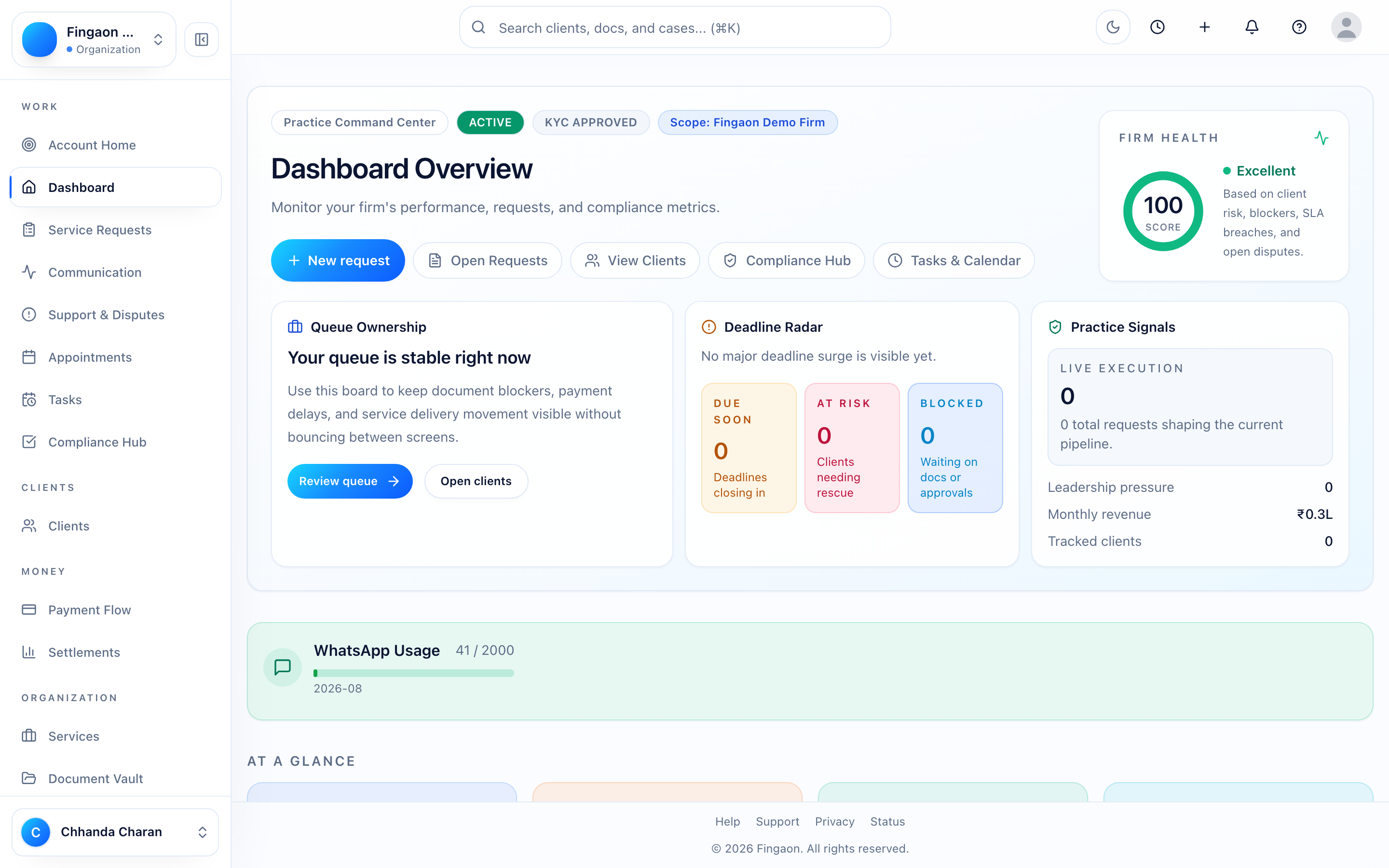The width and height of the screenshot is (1389, 868).
Task: Select Dashboard in sidebar
Action: [x=115, y=187]
